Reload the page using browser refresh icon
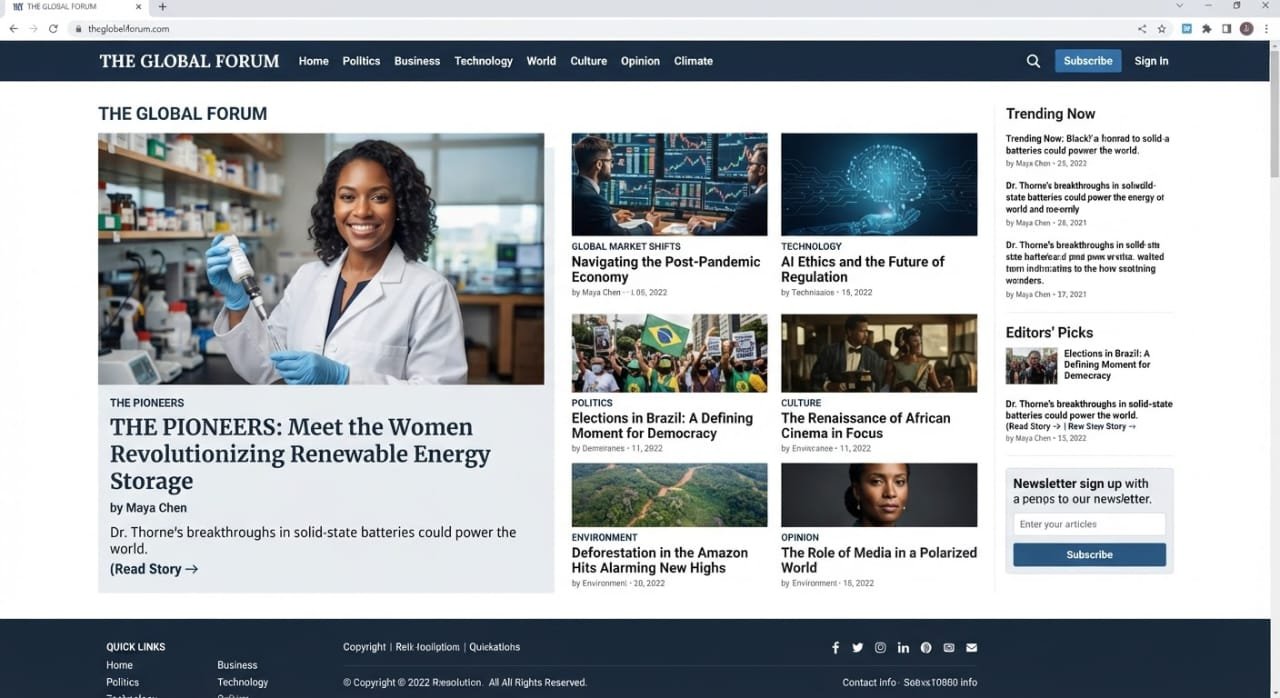1280x698 pixels. click(x=53, y=29)
